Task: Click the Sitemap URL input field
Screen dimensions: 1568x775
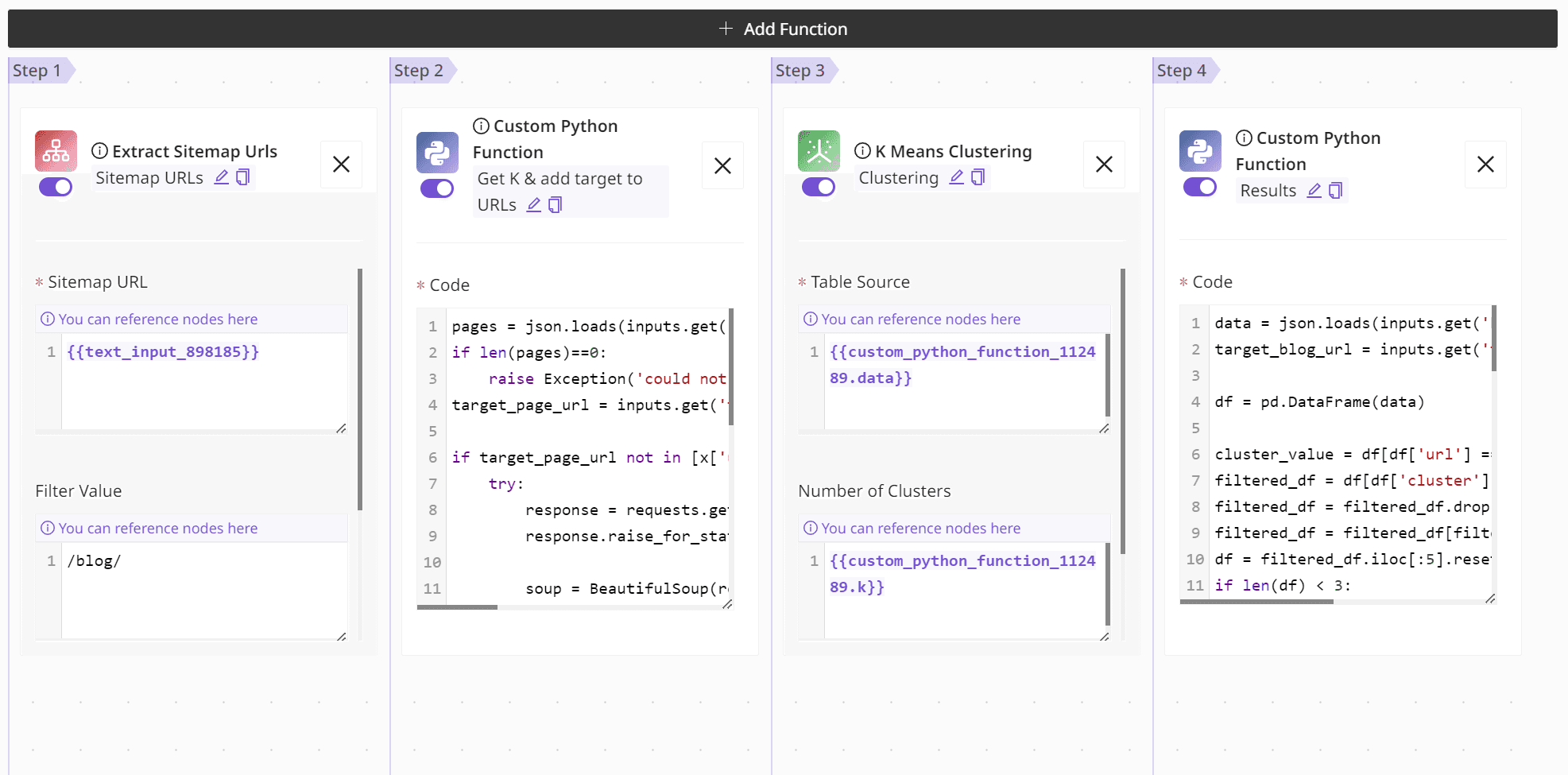Action: click(x=203, y=382)
